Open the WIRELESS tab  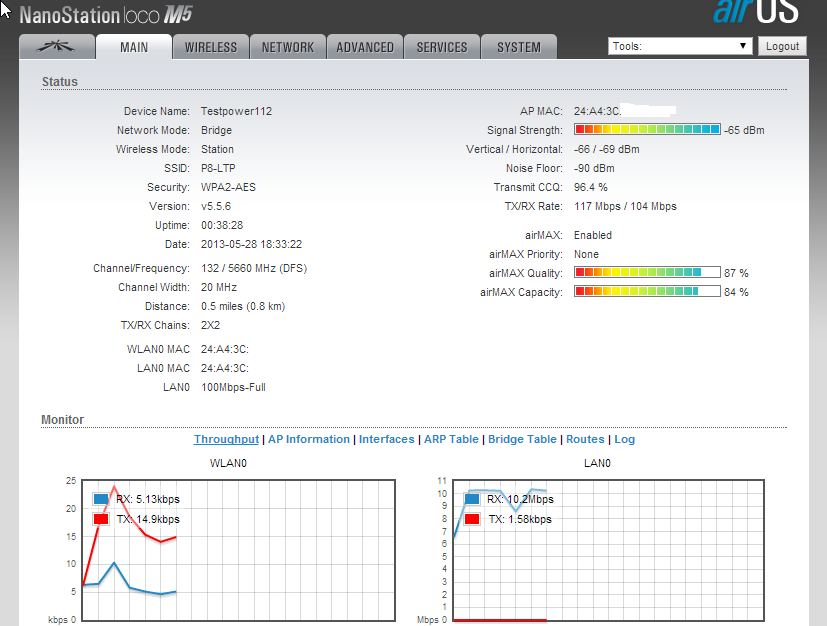(211, 47)
